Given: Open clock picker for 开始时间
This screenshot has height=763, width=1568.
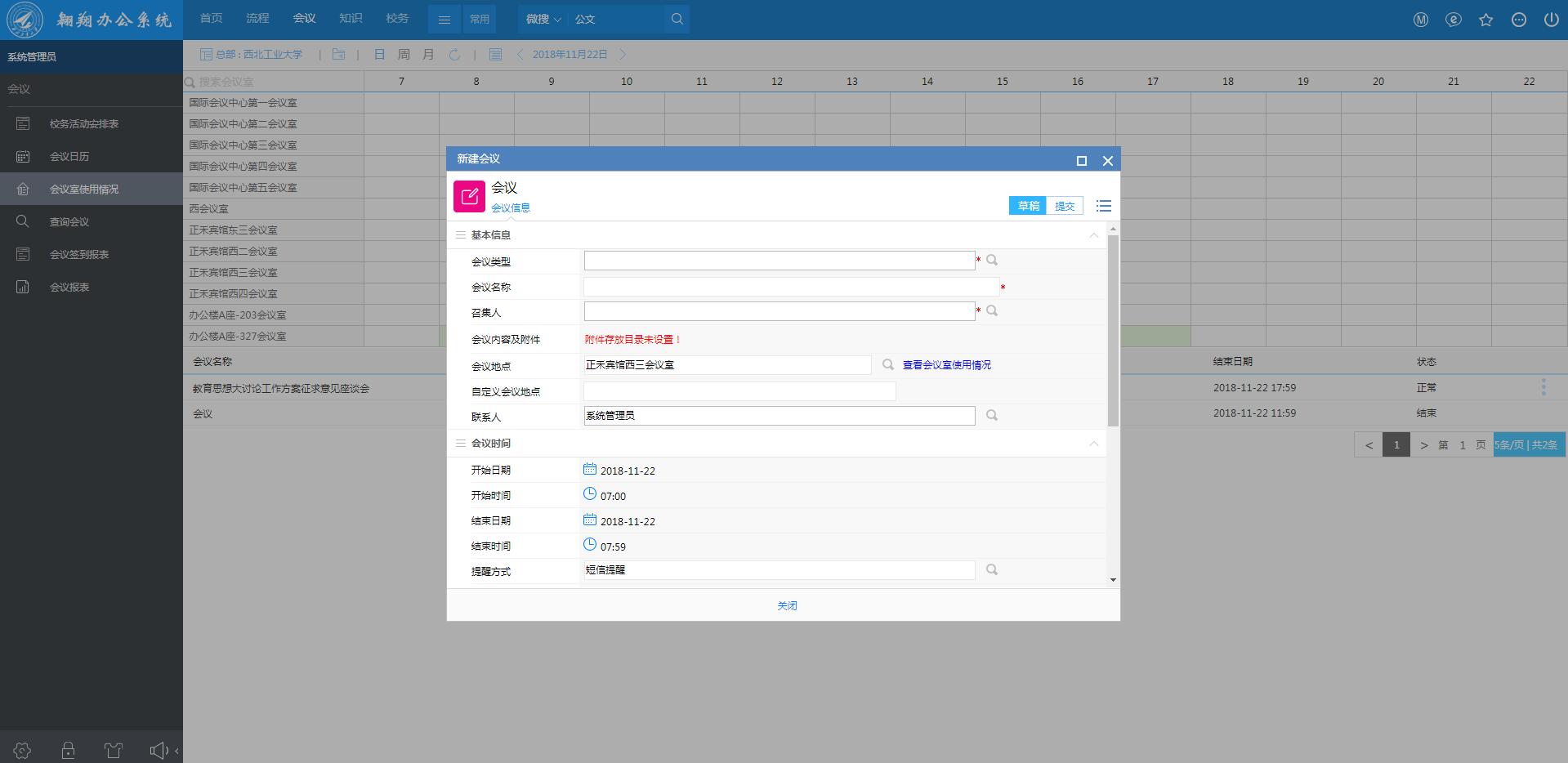Looking at the screenshot, I should [x=590, y=494].
